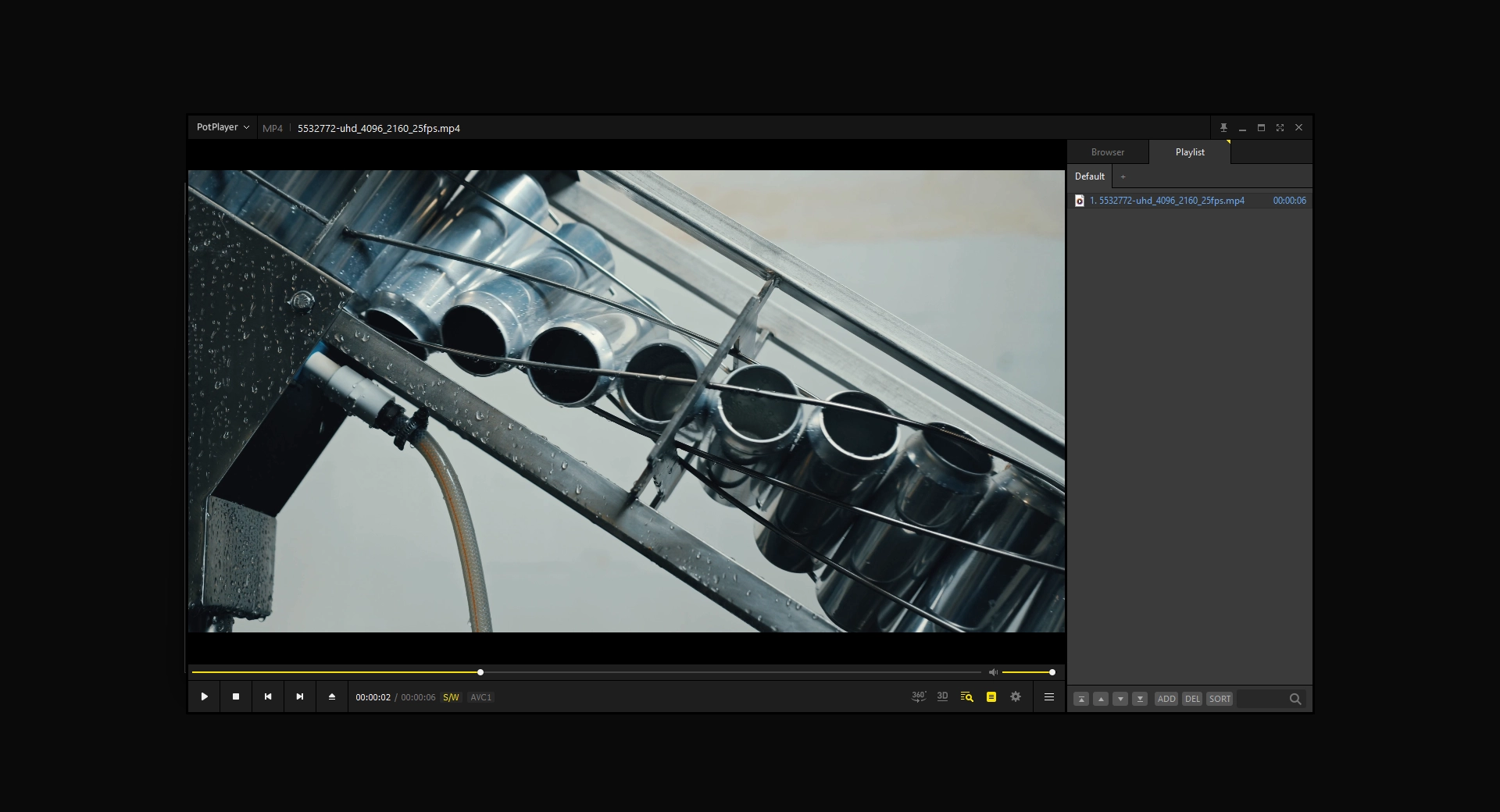Move selected item down with arrow button

coord(1120,699)
